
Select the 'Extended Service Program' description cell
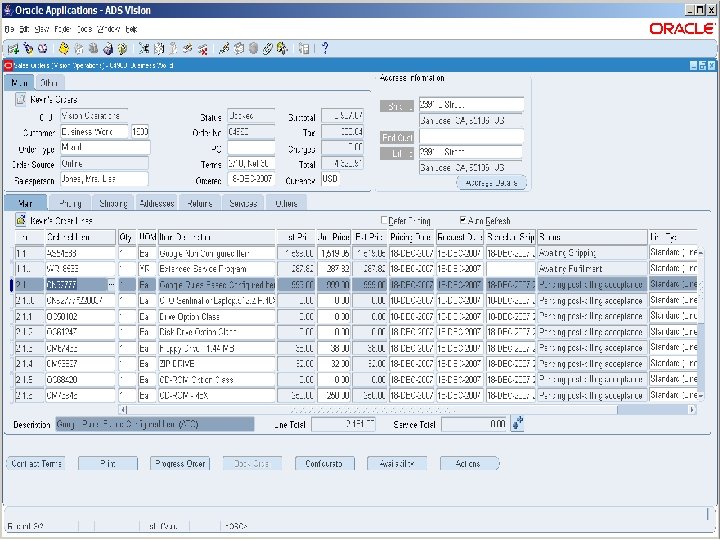[217, 269]
